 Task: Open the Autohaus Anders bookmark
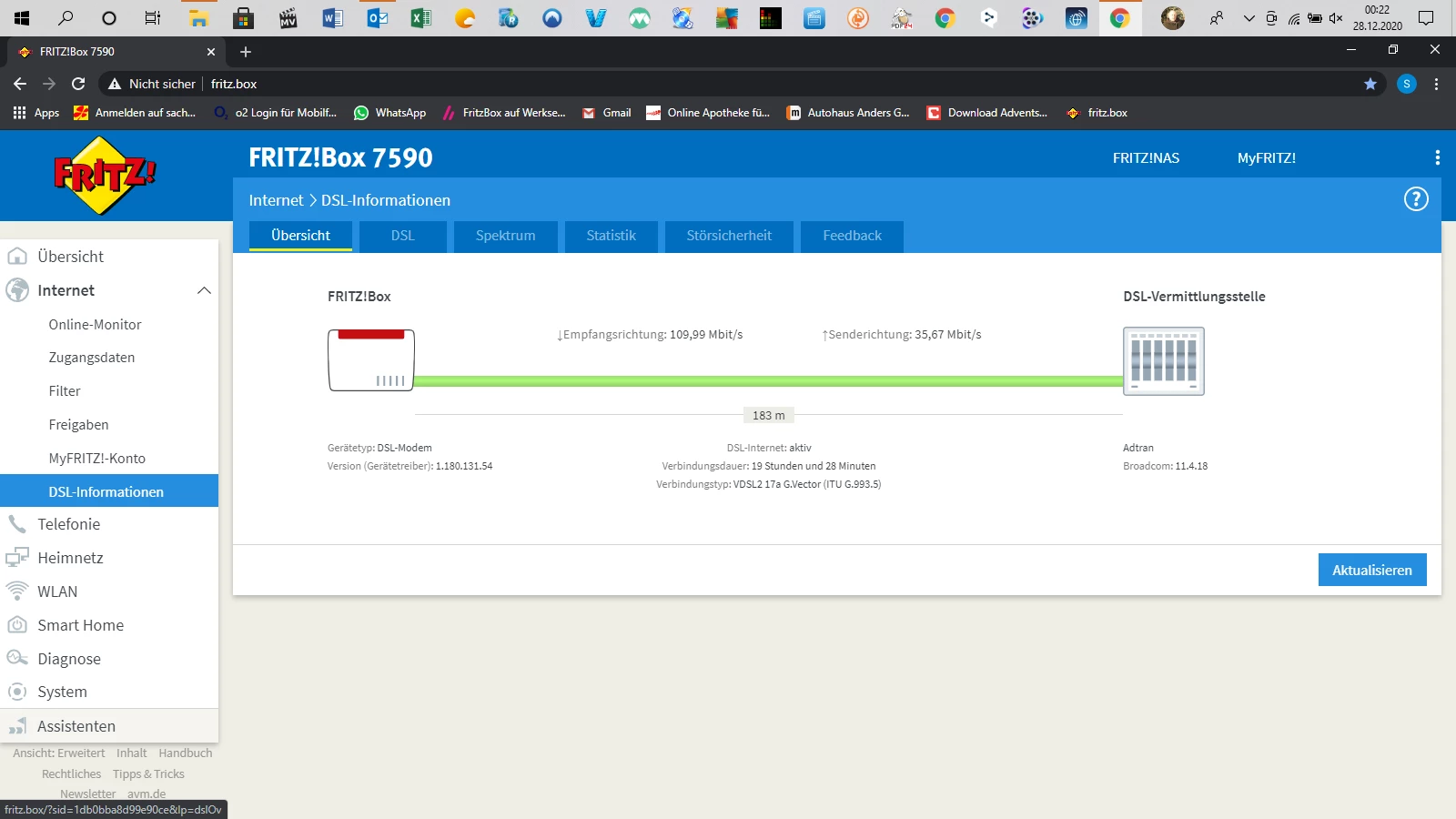(x=849, y=113)
